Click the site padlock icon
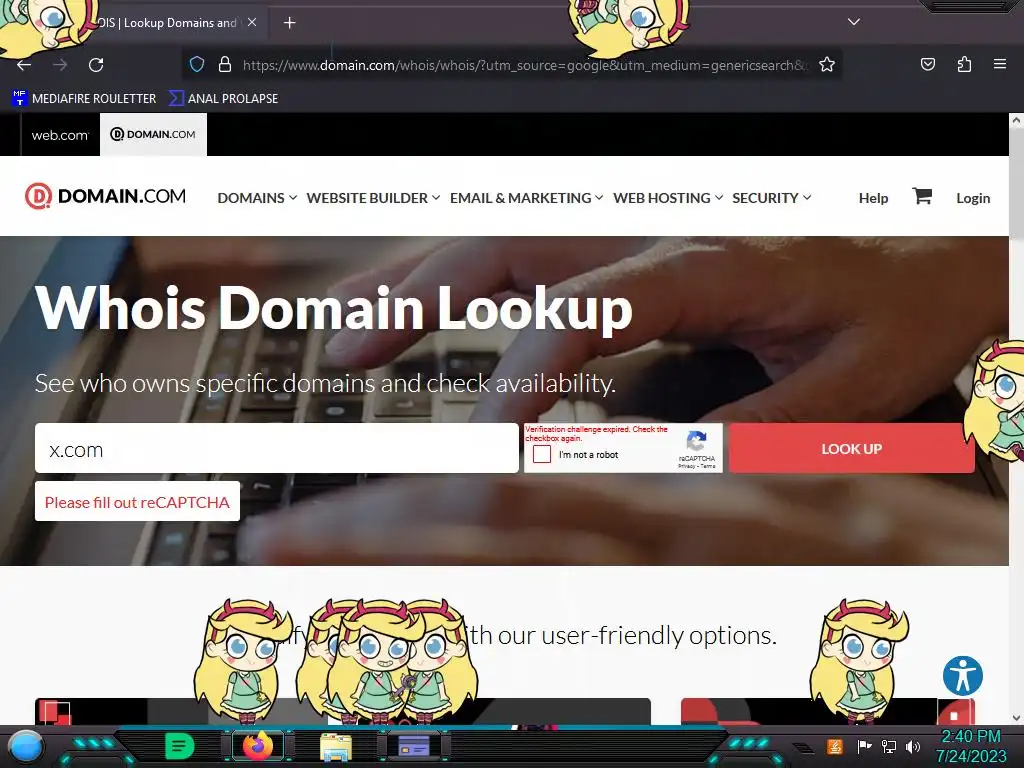The image size is (1024, 768). [x=225, y=64]
